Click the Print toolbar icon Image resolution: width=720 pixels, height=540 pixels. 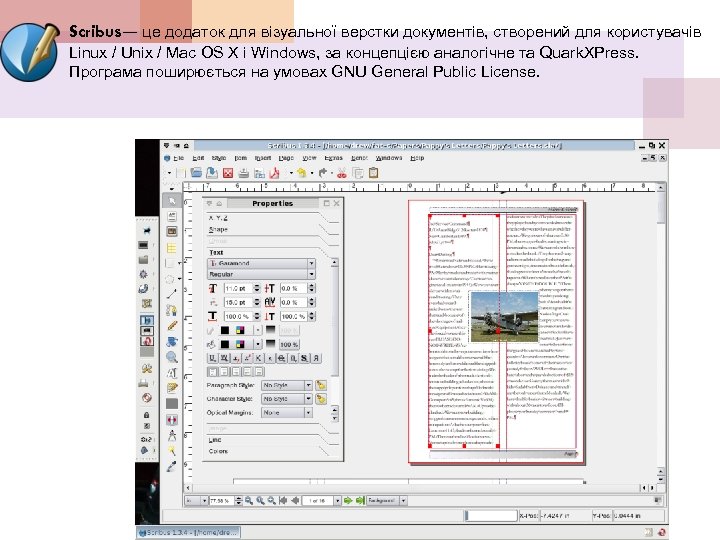tap(243, 173)
